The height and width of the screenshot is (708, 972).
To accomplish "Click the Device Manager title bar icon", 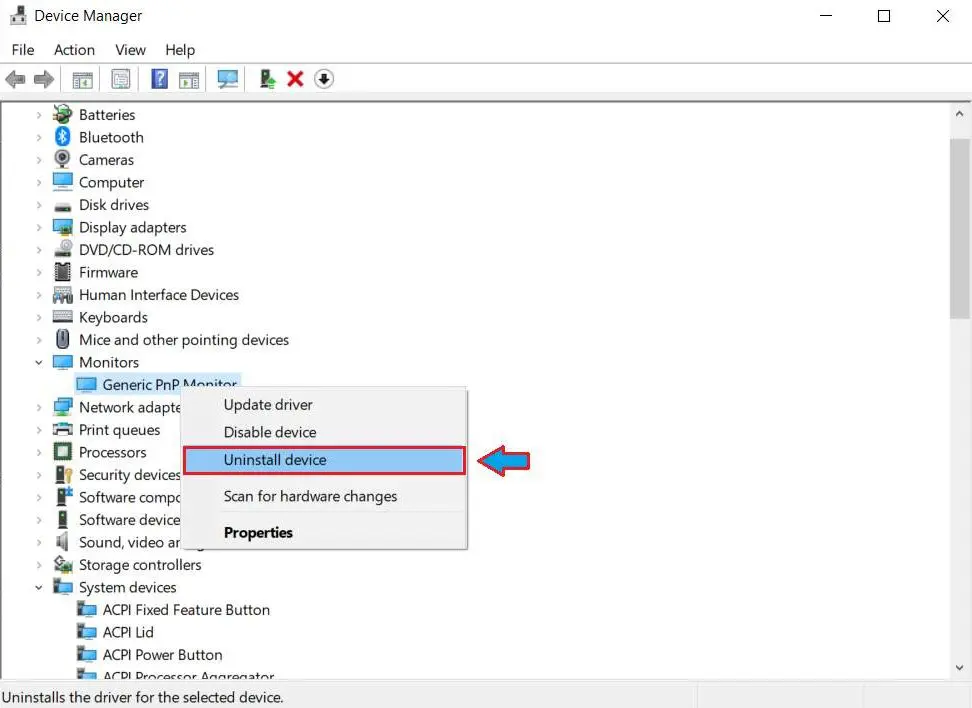I will click(18, 15).
